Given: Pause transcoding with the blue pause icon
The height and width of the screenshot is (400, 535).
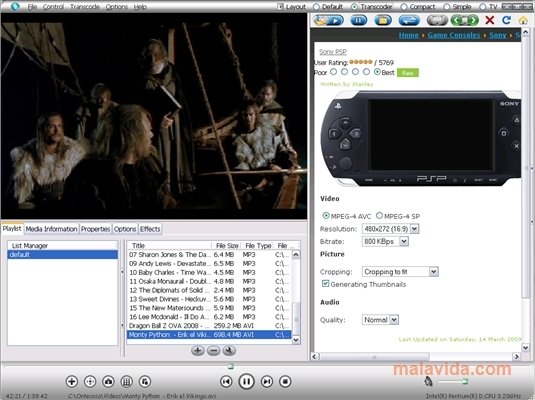Looking at the screenshot, I should (359, 20).
